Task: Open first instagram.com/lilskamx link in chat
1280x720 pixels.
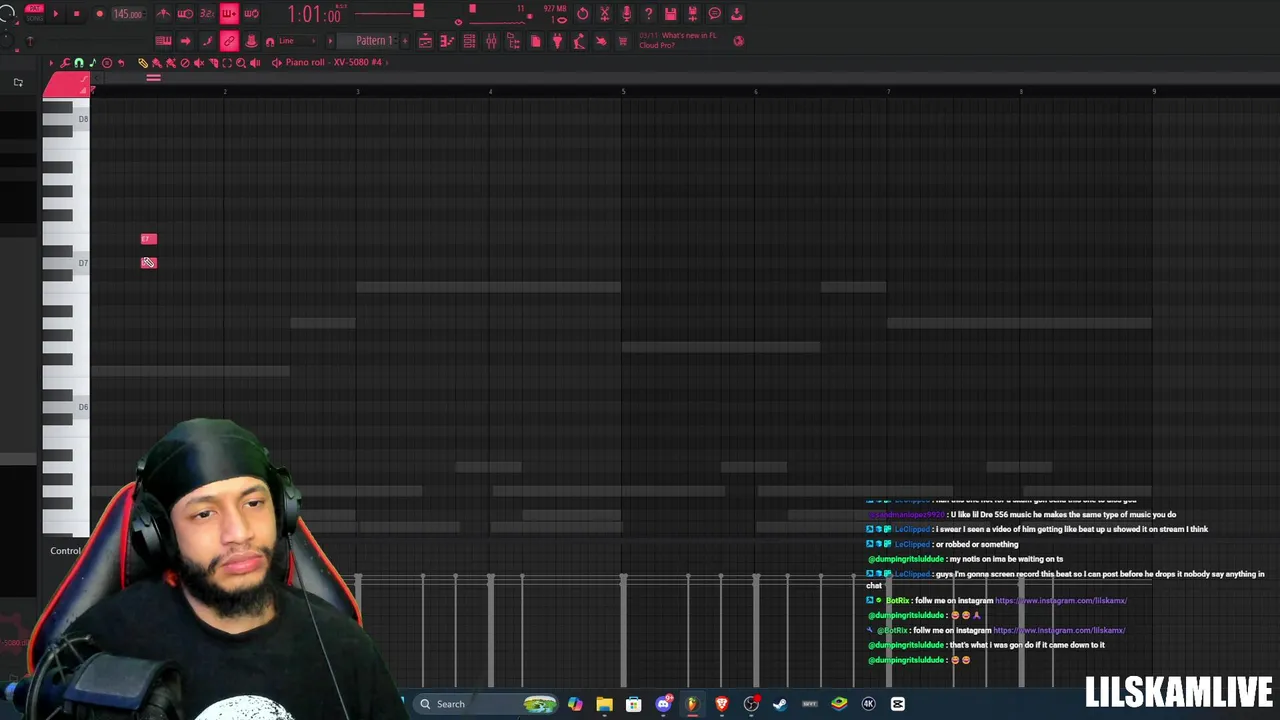Action: point(1061,601)
